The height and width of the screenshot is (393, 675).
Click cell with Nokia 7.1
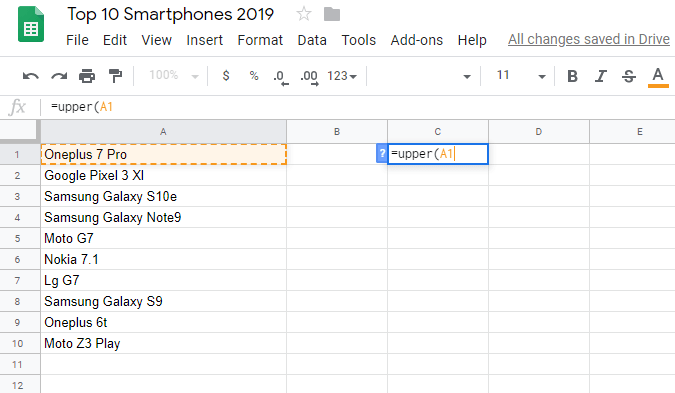(164, 260)
